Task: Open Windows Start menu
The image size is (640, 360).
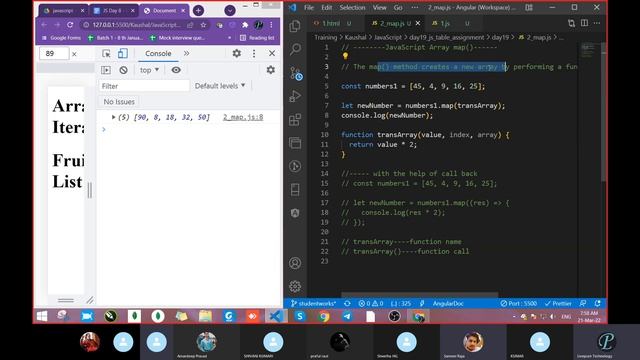Action: pyautogui.click(x=42, y=316)
